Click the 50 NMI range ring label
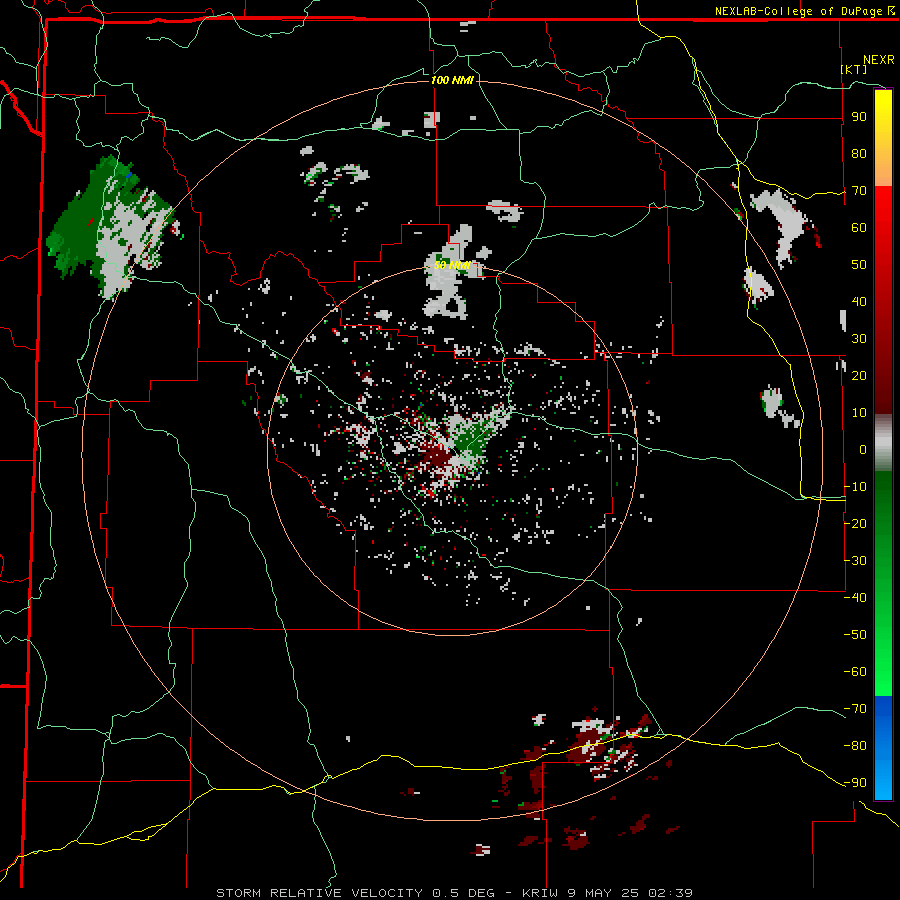This screenshot has width=900, height=900. coord(452,265)
